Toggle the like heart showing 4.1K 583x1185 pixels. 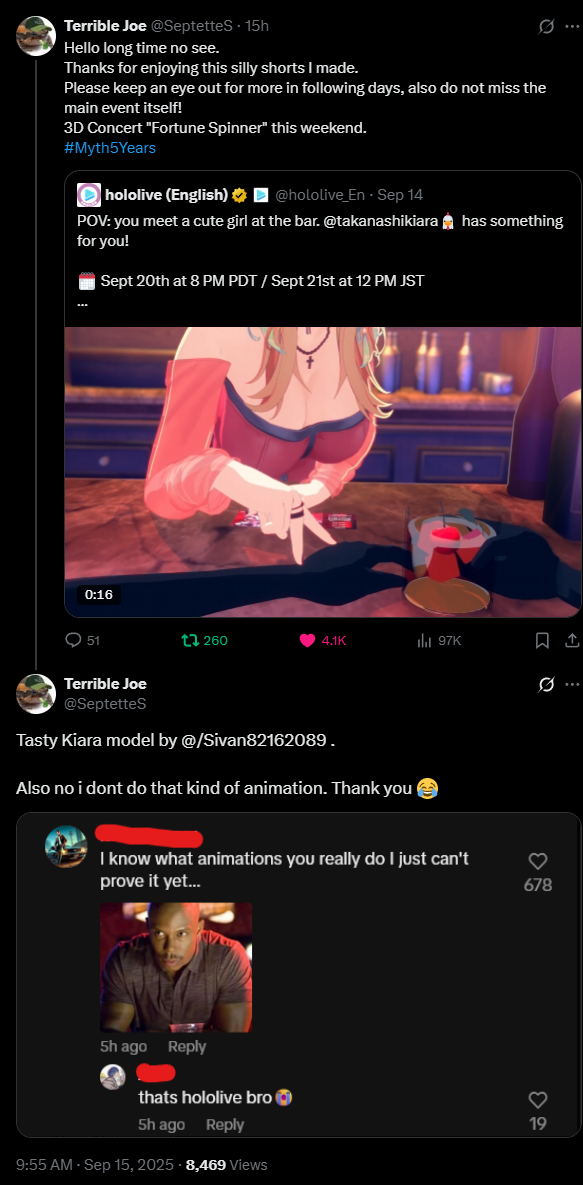tap(323, 640)
